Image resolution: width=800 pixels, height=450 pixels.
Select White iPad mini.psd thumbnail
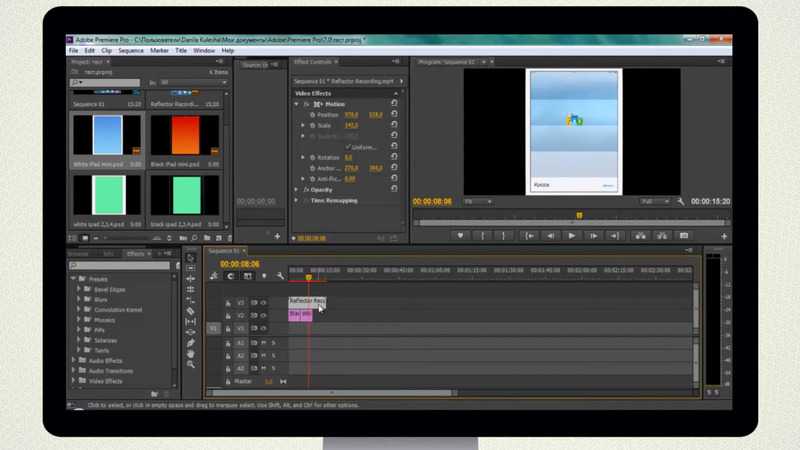coord(107,134)
